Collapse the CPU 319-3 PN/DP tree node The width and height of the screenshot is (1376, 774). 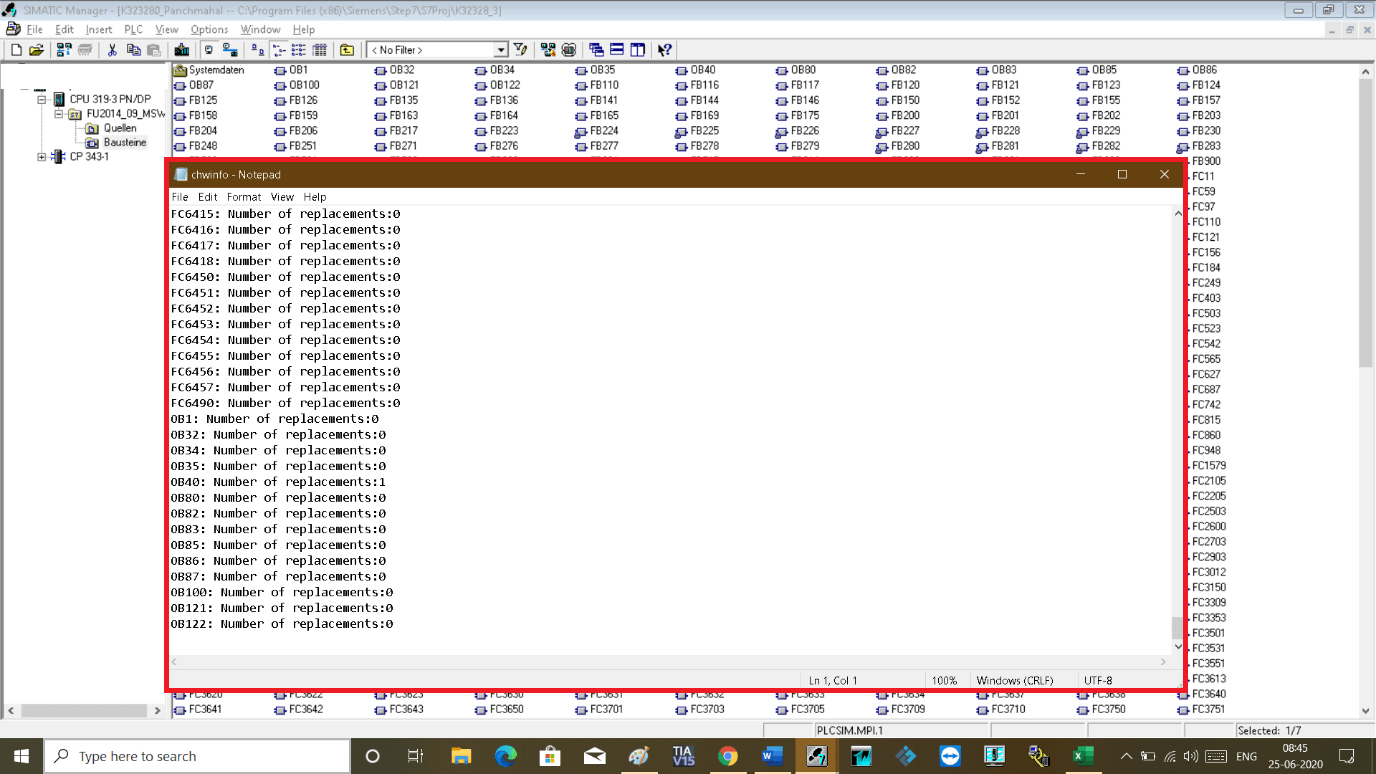coord(42,100)
